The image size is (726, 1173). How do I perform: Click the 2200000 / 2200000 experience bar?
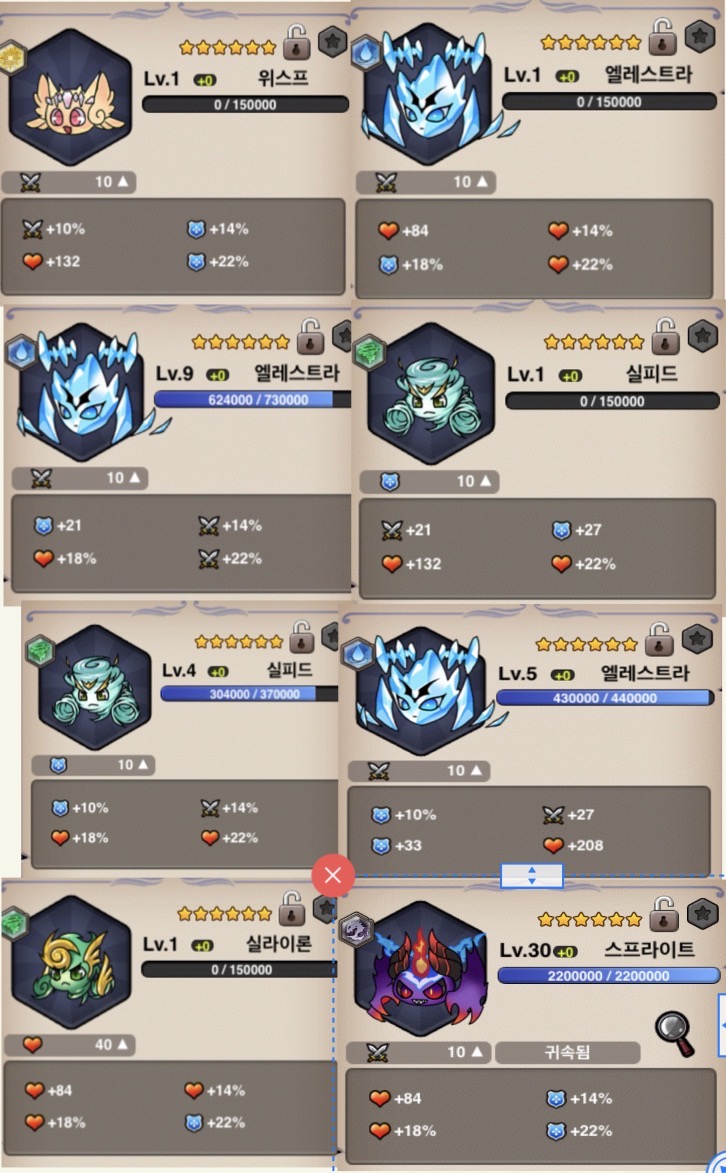pos(608,976)
